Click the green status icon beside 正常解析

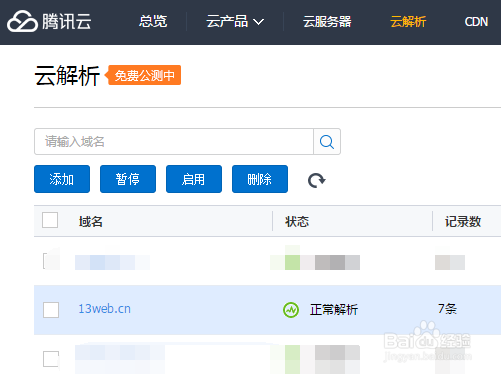click(291, 310)
